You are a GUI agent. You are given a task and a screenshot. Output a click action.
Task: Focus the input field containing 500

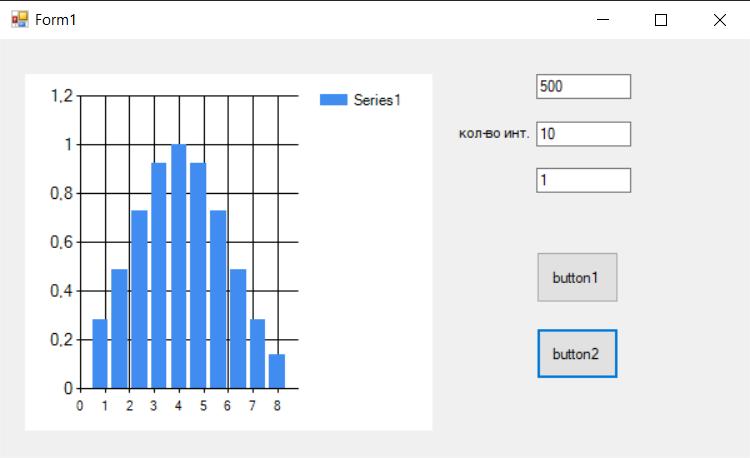(x=583, y=87)
